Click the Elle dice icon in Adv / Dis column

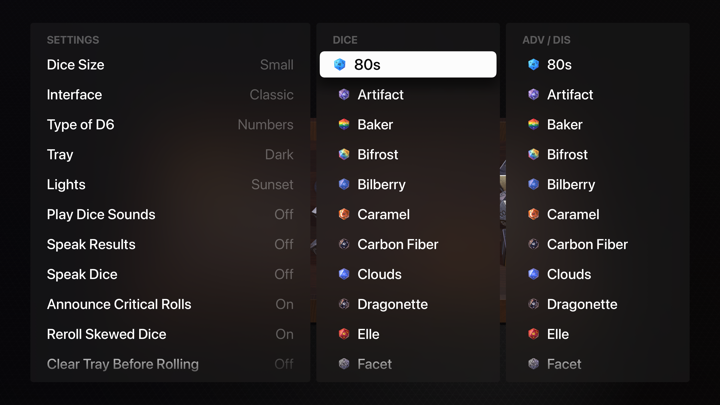pyautogui.click(x=533, y=335)
